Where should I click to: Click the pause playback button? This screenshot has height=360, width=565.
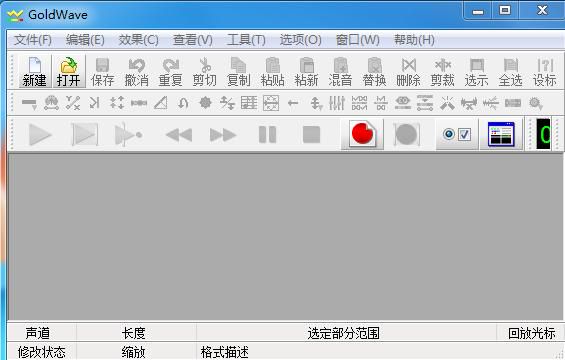coord(267,134)
